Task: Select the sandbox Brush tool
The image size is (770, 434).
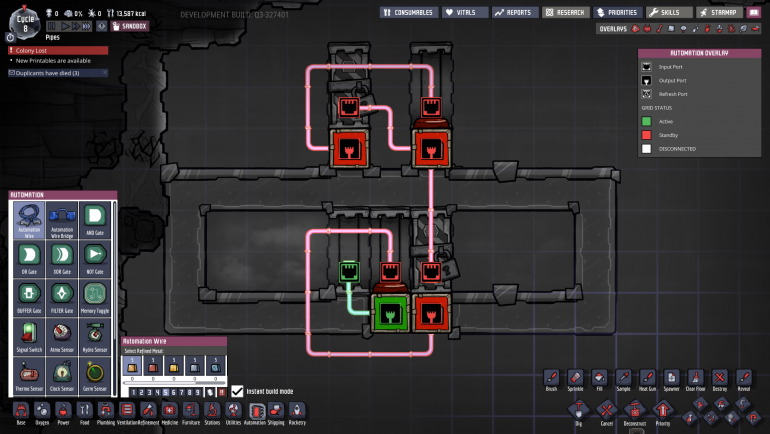Action: coord(551,380)
